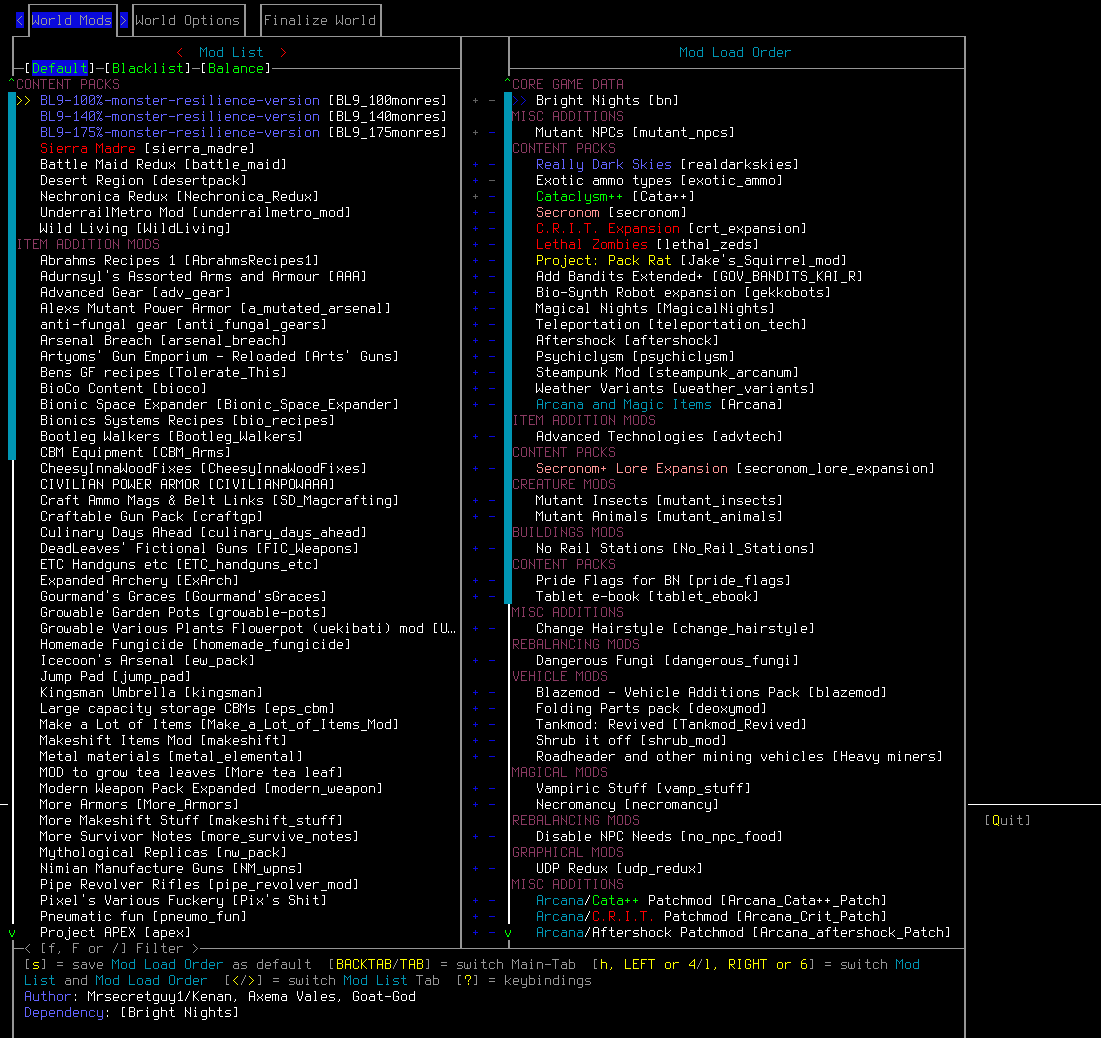Click the minus sign beside C.R.I.T. Expansion
Viewport: 1101px width, 1038px height.
(x=492, y=228)
